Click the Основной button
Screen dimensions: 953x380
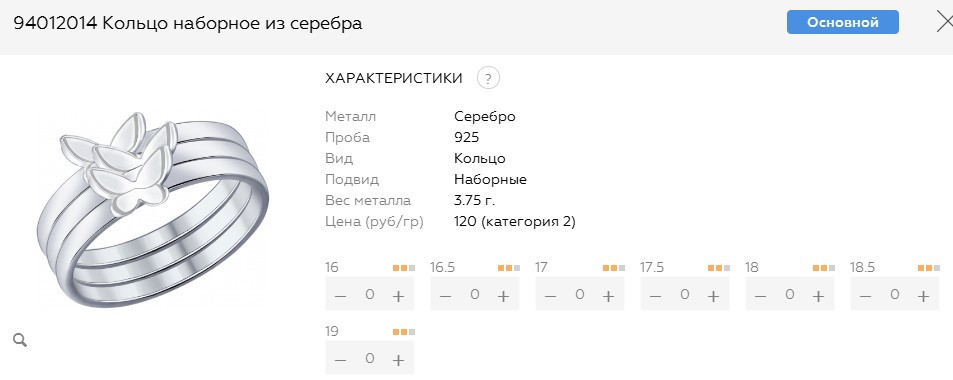point(842,22)
